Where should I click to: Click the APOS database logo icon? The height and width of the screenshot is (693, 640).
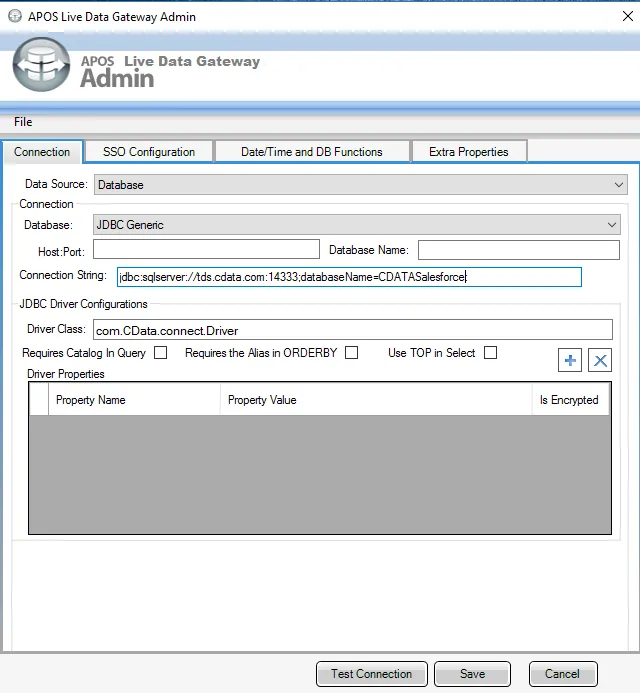[41, 66]
